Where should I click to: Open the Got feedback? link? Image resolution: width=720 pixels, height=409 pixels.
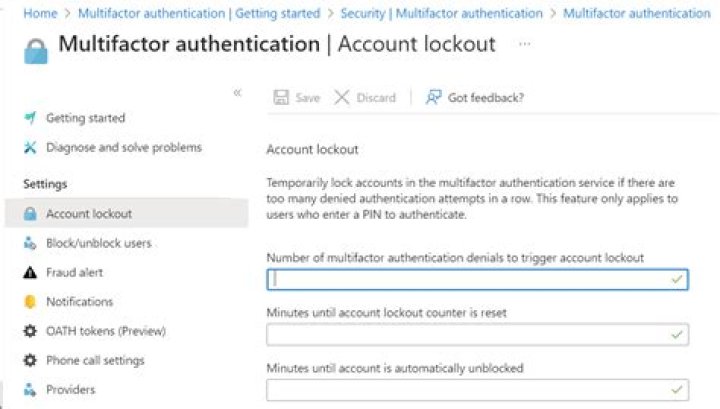point(475,97)
